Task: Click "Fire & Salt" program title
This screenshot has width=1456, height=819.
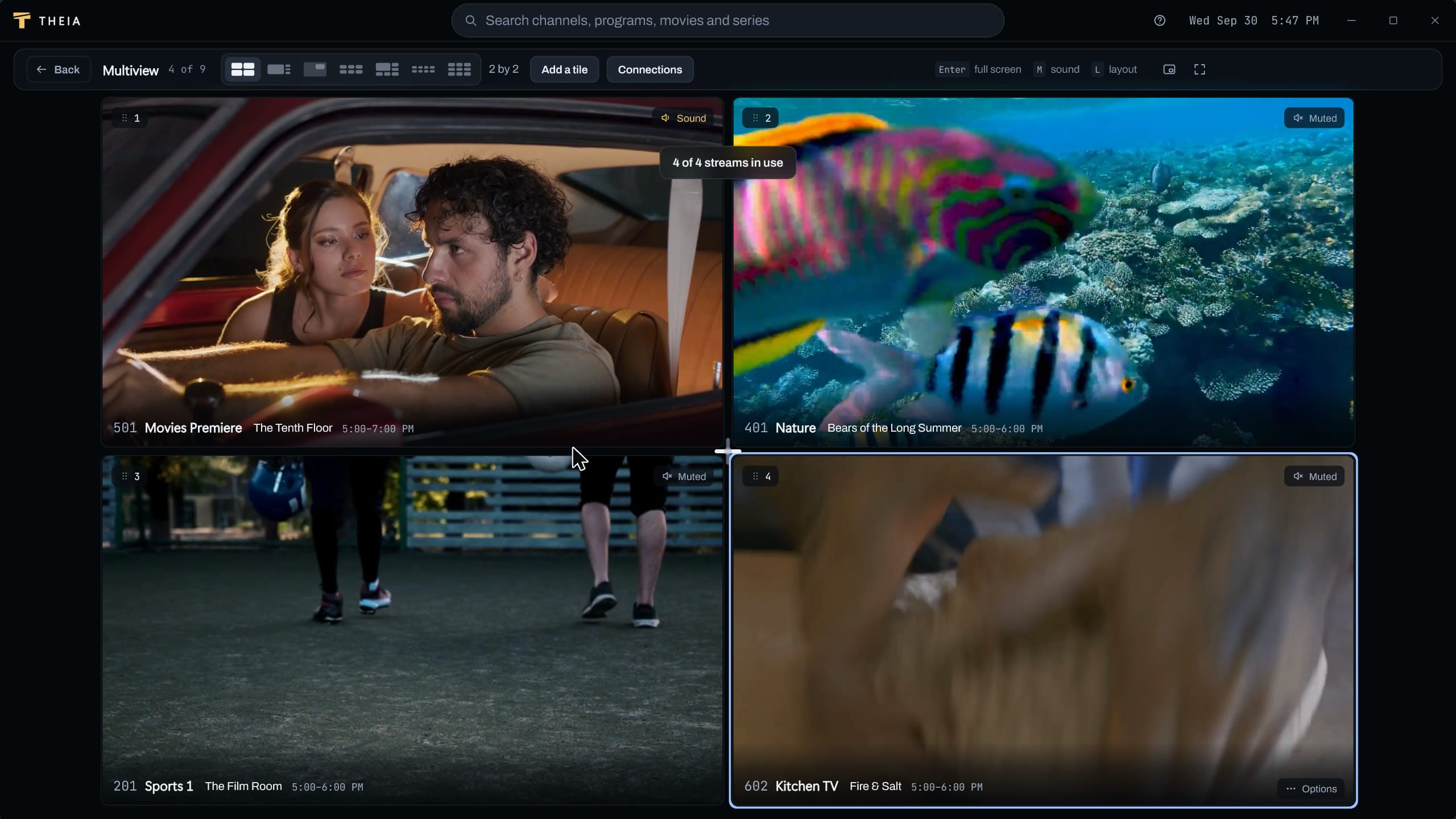Action: click(x=875, y=787)
